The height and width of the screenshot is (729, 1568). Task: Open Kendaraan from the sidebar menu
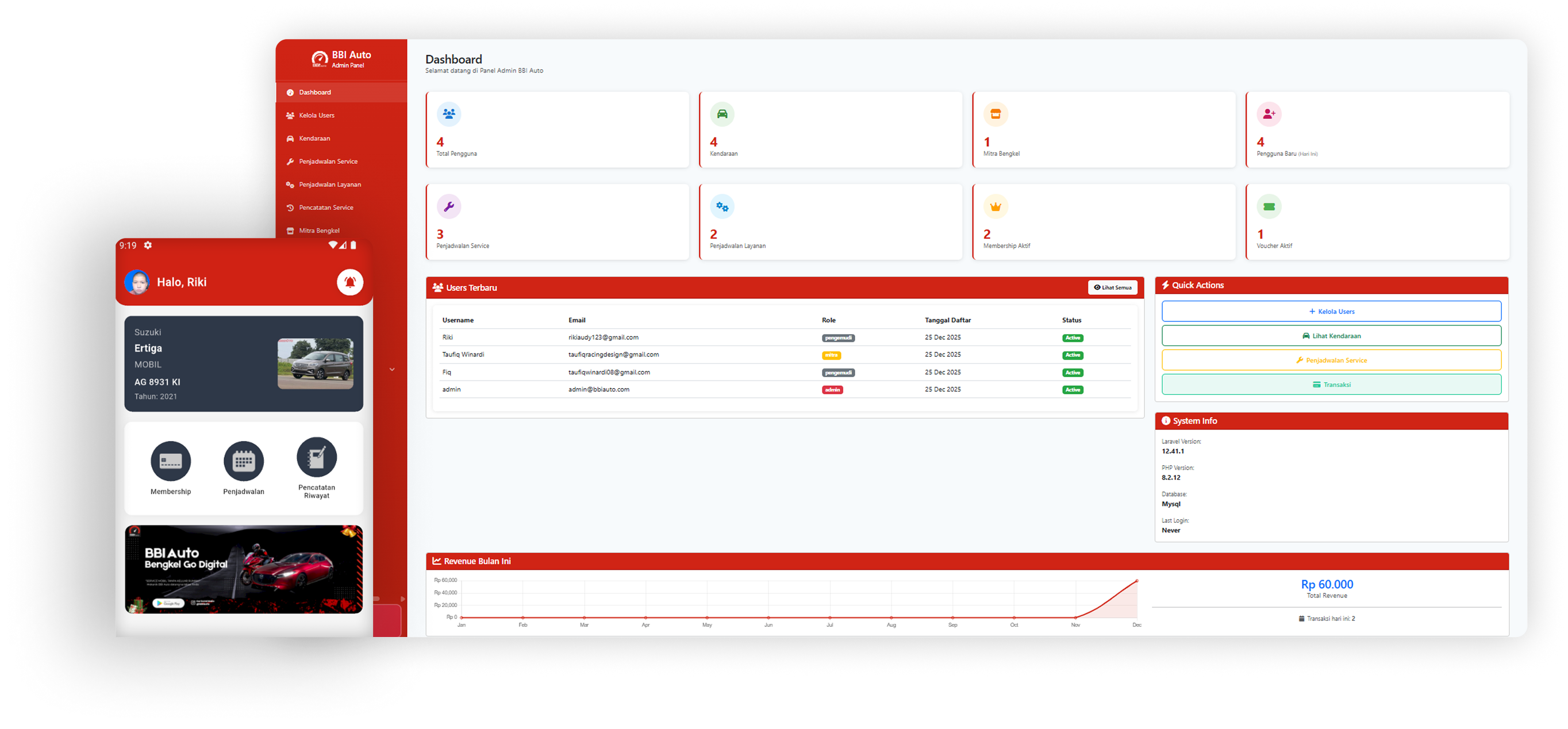click(x=314, y=138)
